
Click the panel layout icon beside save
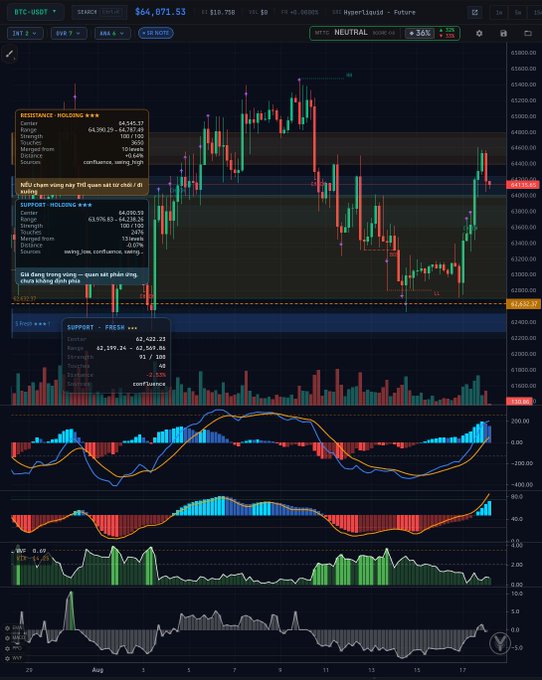528,33
